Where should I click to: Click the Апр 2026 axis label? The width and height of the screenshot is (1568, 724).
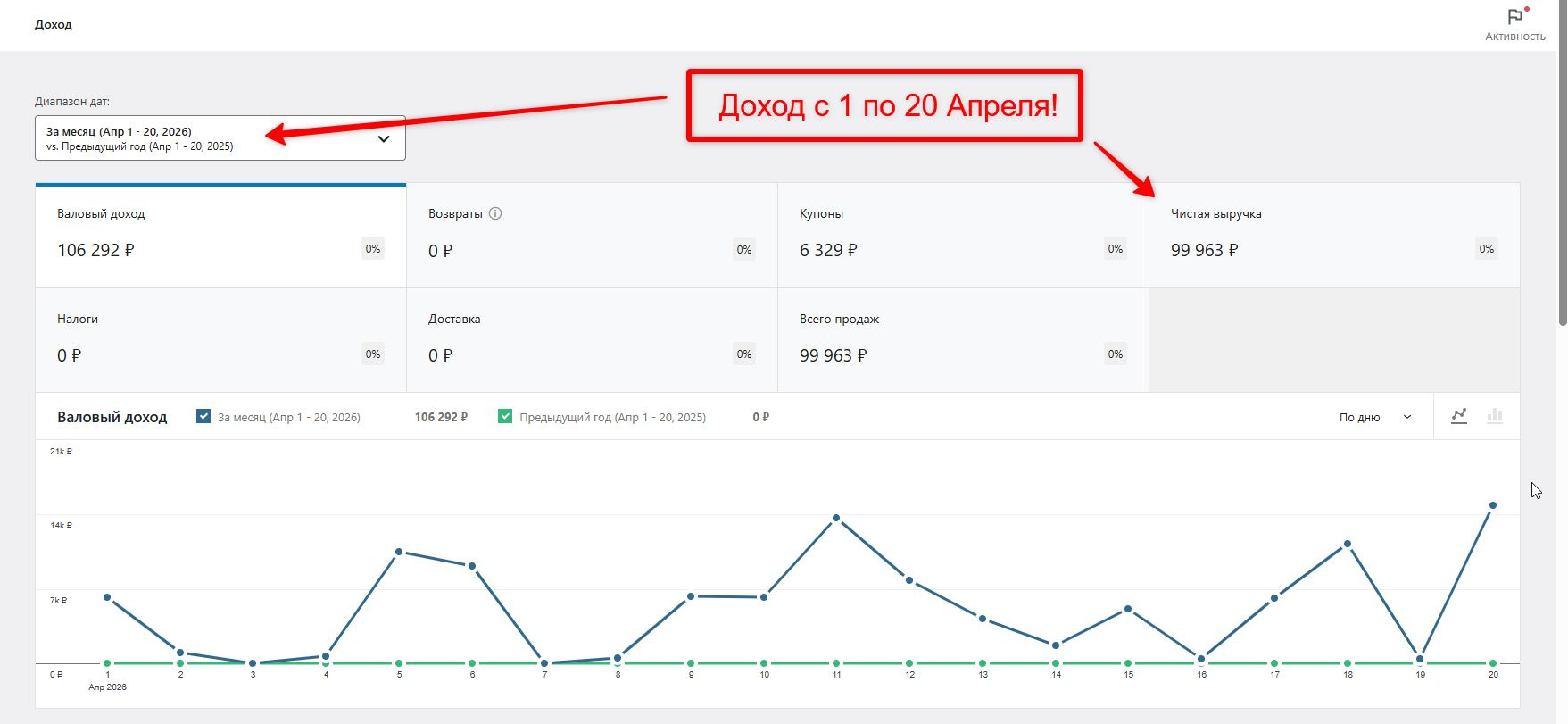click(108, 687)
